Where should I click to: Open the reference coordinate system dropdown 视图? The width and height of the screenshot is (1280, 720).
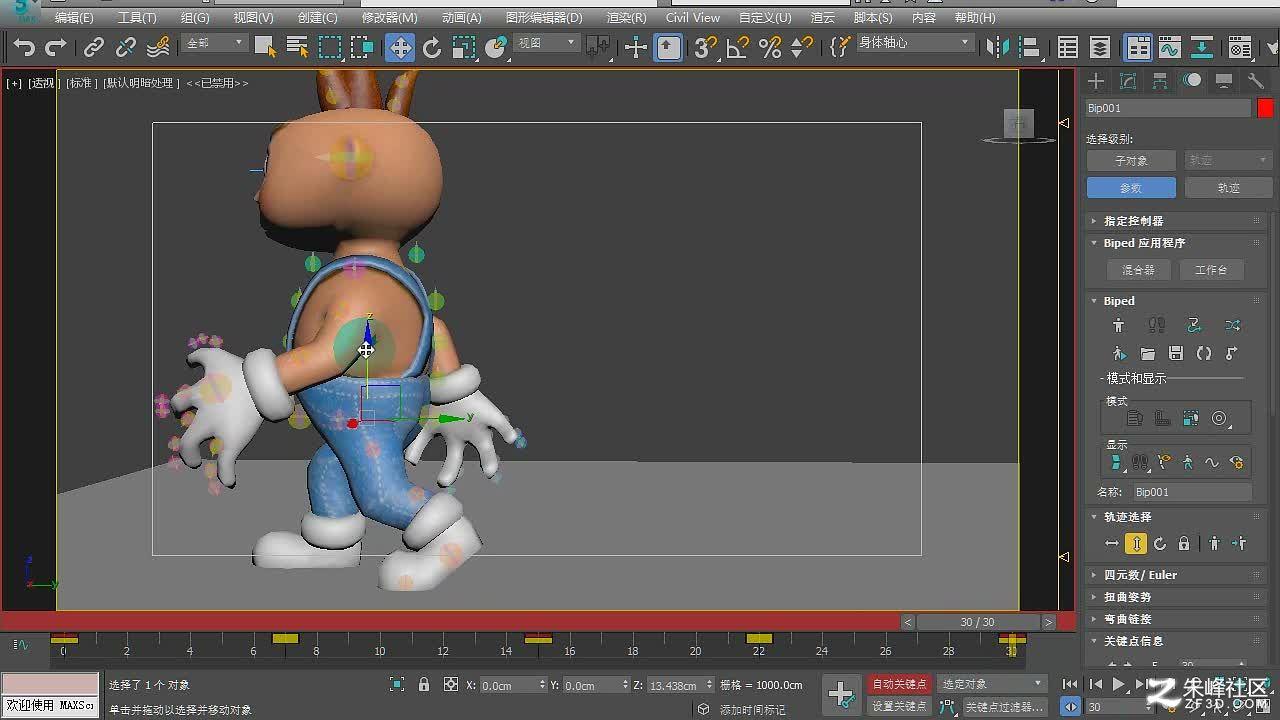(546, 43)
